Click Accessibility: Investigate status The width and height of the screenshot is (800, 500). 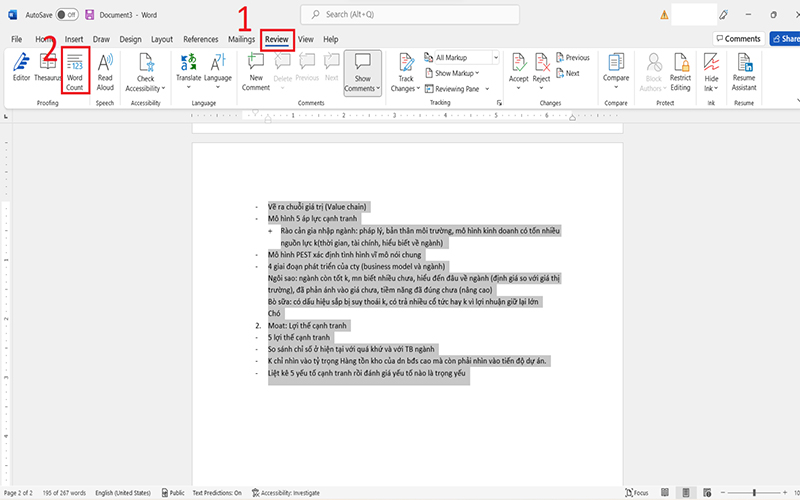tap(286, 493)
